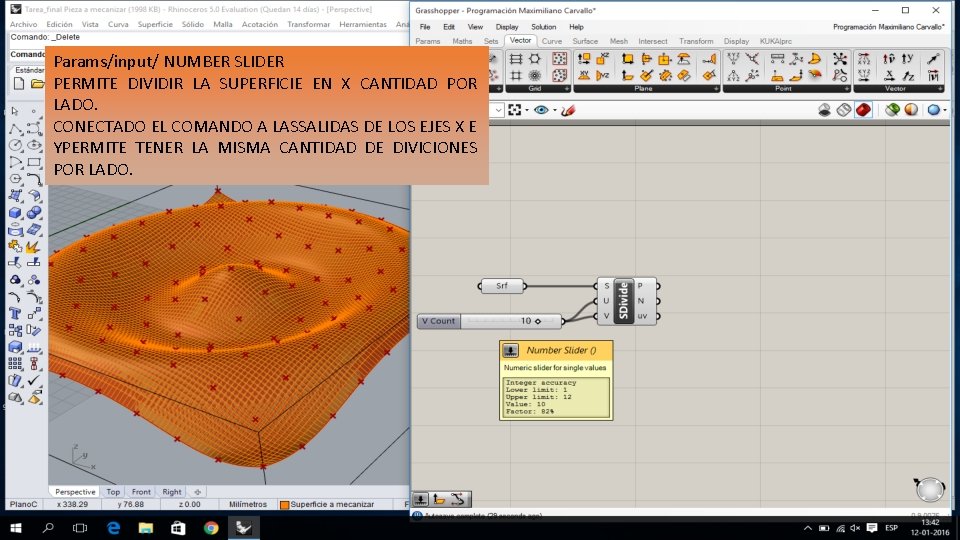Select the Populate 2D component icon
The height and width of the screenshot is (540, 960).
point(559,59)
